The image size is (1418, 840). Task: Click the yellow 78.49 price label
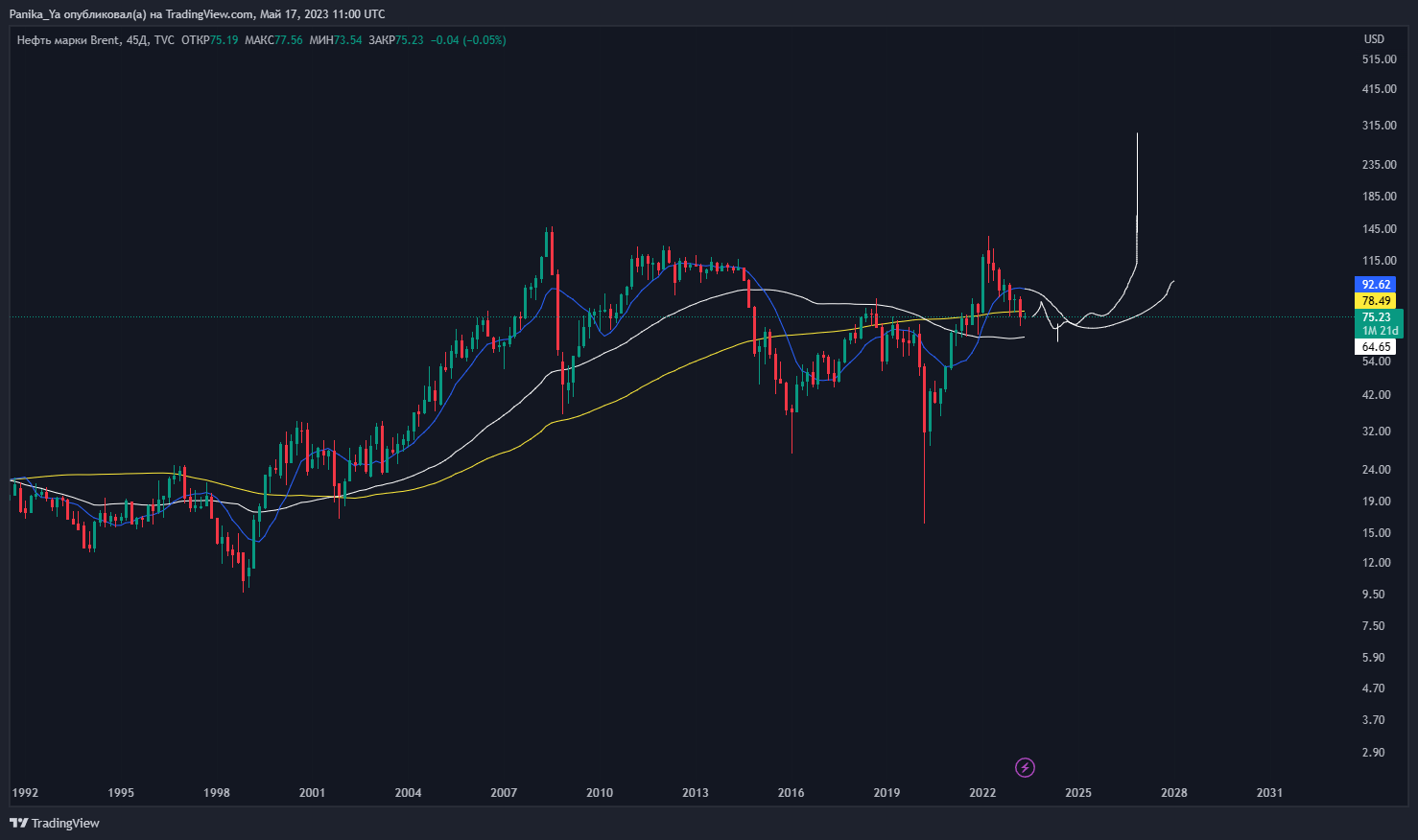(x=1375, y=300)
